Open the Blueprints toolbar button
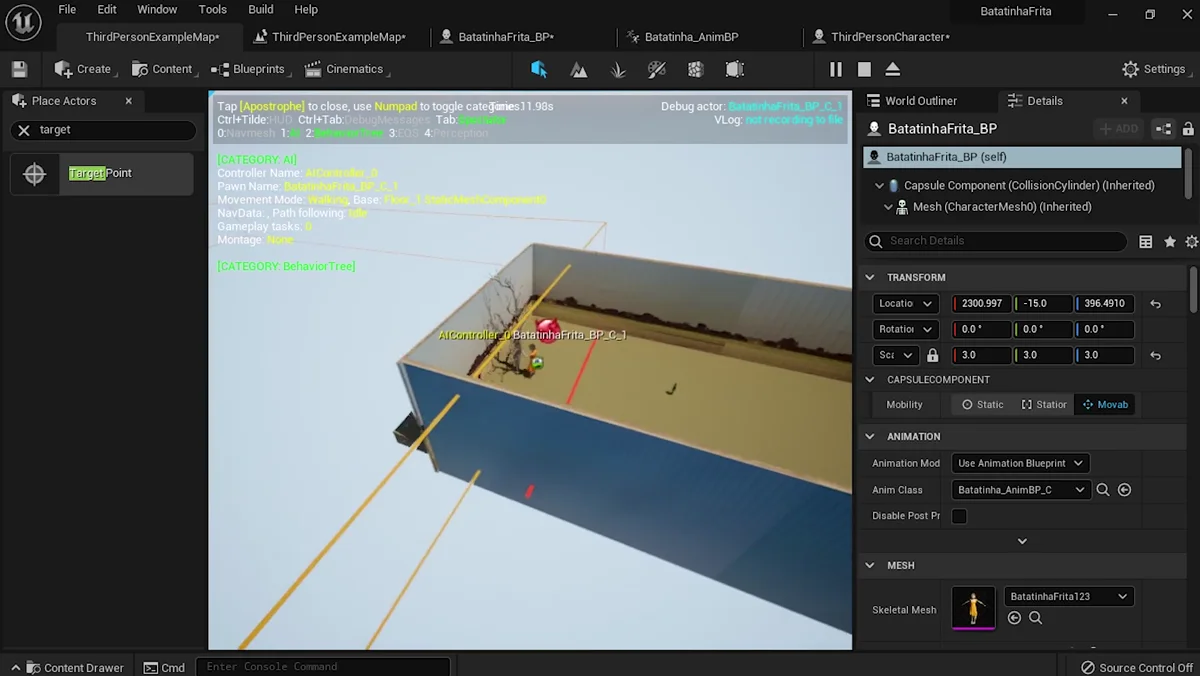The height and width of the screenshot is (676, 1200). tap(251, 69)
